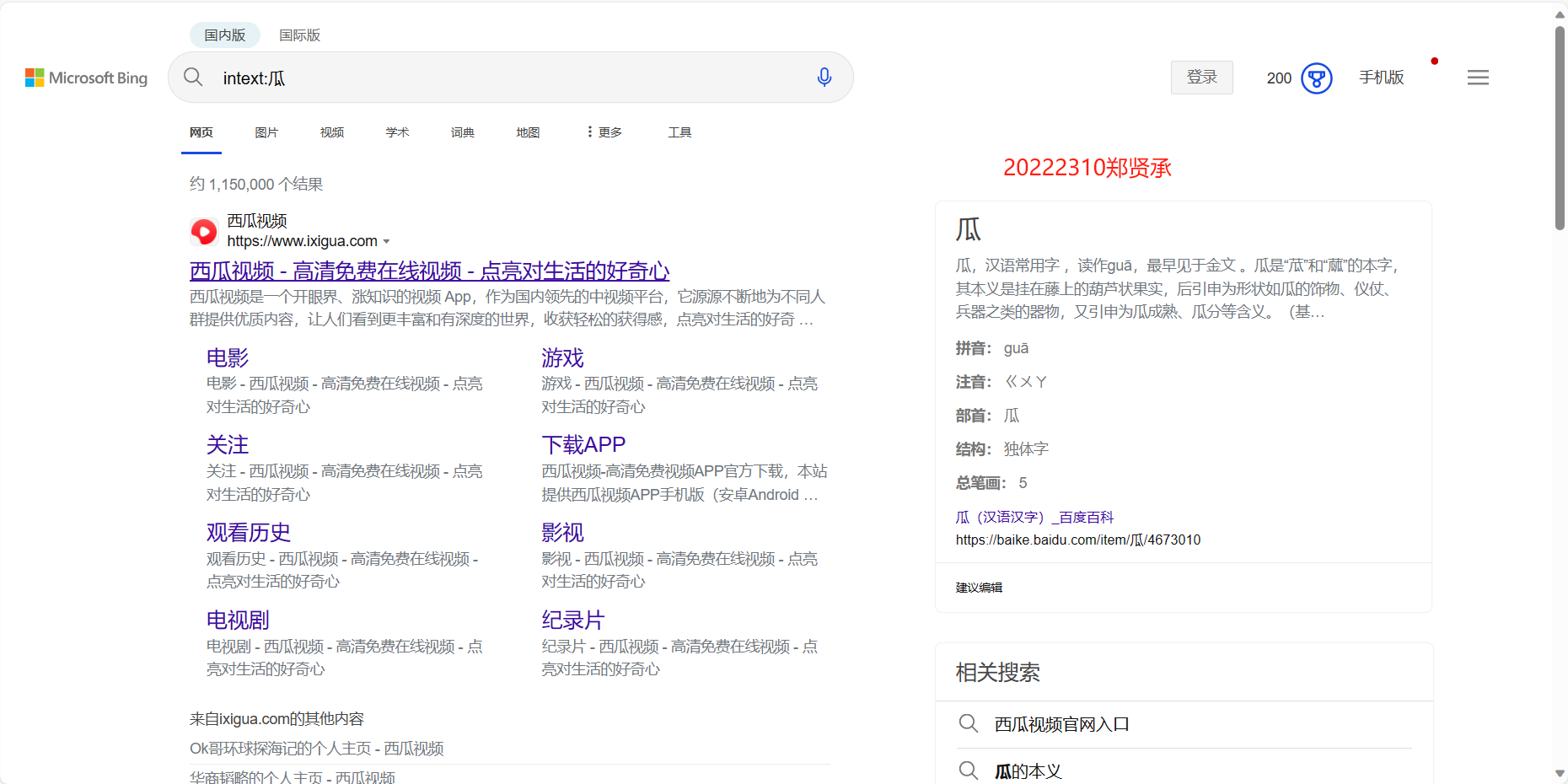Click the magnifier next to 西瓜视频官网入口
This screenshot has width=1568, height=784.
click(x=969, y=724)
